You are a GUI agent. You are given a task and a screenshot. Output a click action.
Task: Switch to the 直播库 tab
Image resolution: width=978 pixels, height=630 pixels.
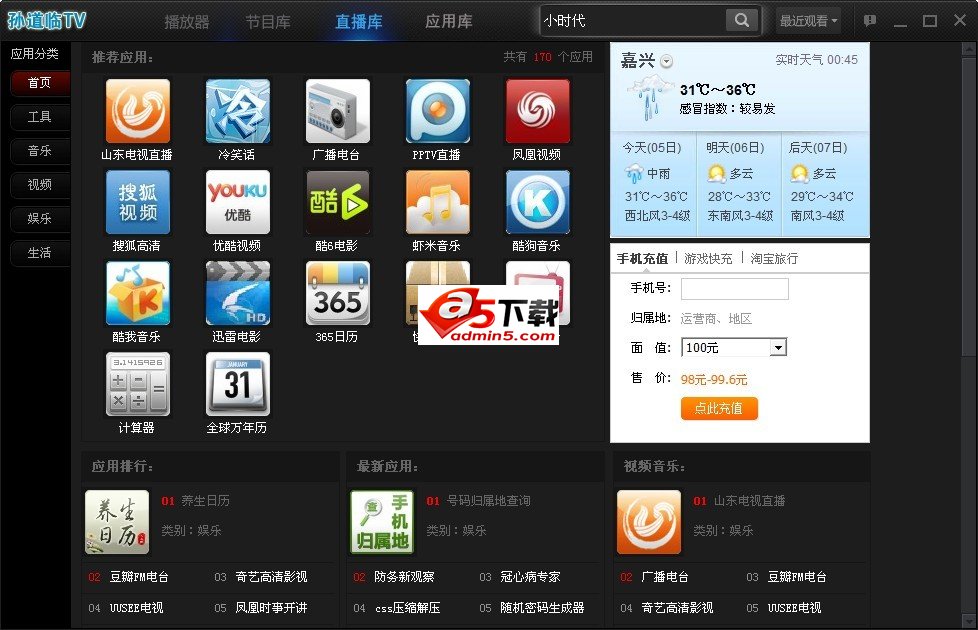pos(359,22)
